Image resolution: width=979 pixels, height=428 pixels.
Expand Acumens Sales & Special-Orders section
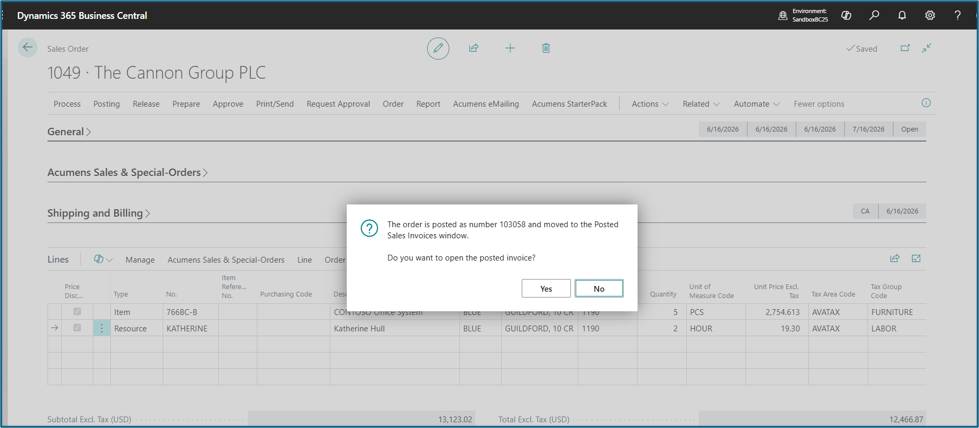point(127,172)
